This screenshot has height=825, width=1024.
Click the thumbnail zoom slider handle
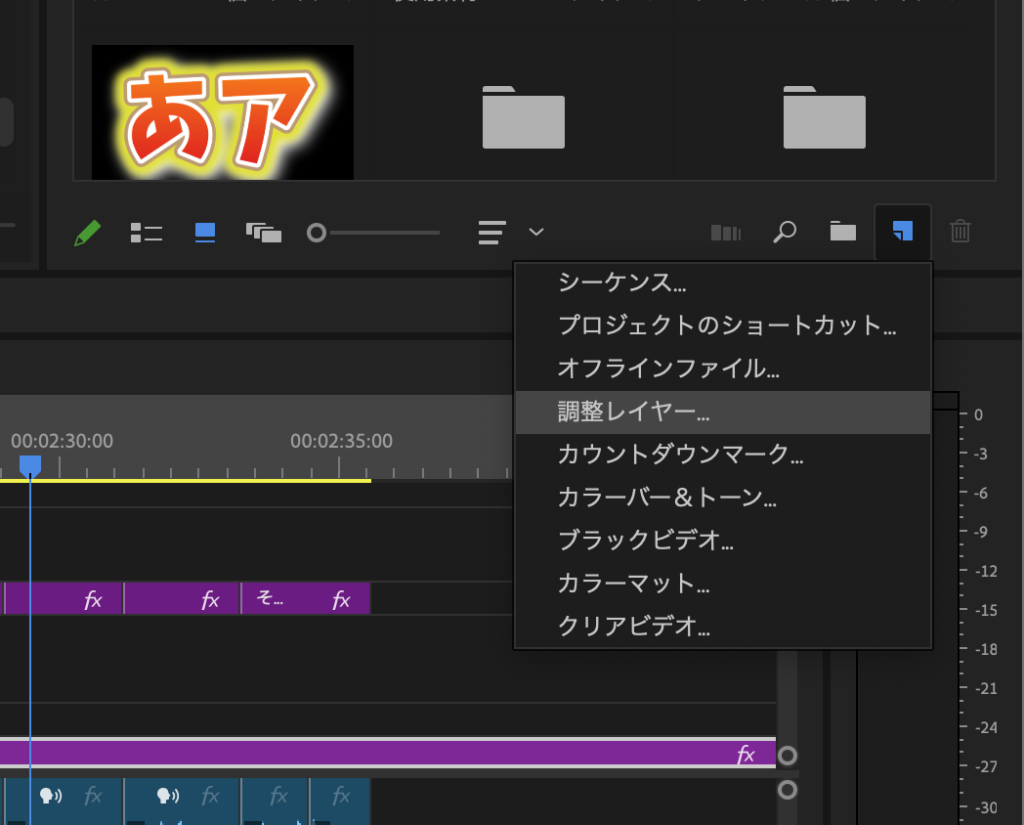click(x=317, y=233)
